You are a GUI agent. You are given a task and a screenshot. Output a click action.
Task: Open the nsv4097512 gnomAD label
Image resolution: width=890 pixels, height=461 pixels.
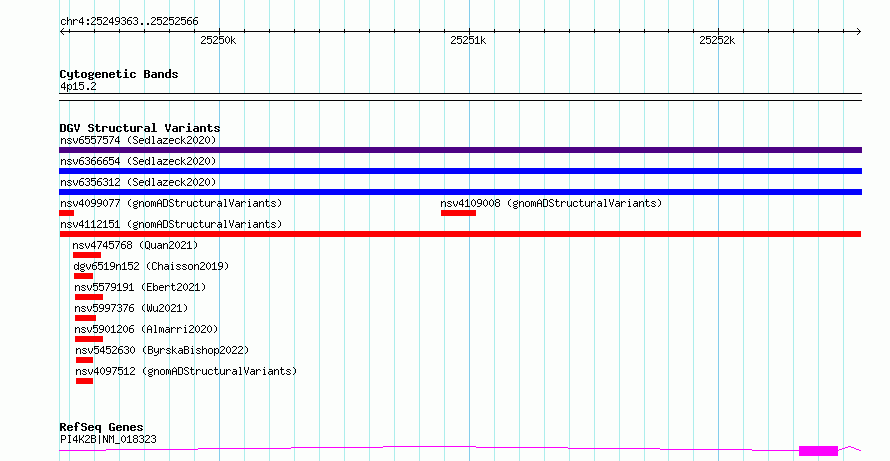(x=186, y=371)
